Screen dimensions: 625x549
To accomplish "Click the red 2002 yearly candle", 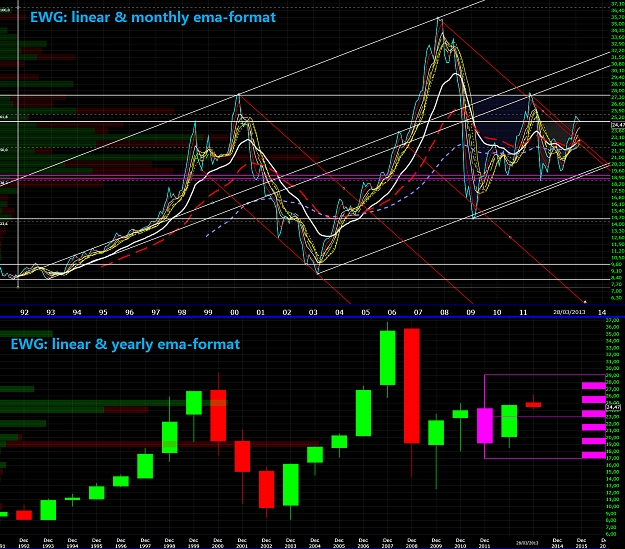I will (x=266, y=489).
